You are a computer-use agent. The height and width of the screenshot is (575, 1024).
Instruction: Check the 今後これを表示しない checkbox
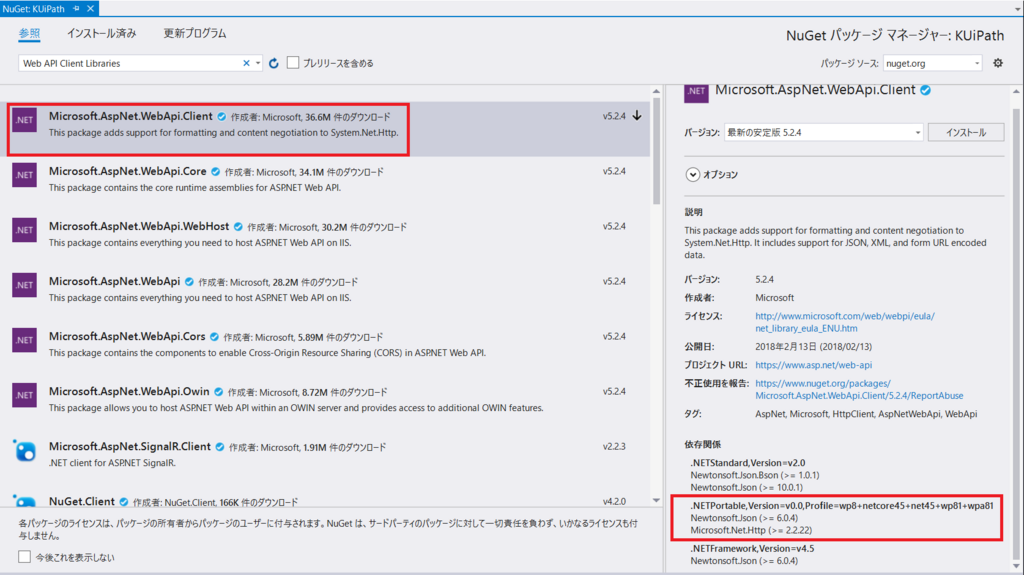(x=24, y=557)
